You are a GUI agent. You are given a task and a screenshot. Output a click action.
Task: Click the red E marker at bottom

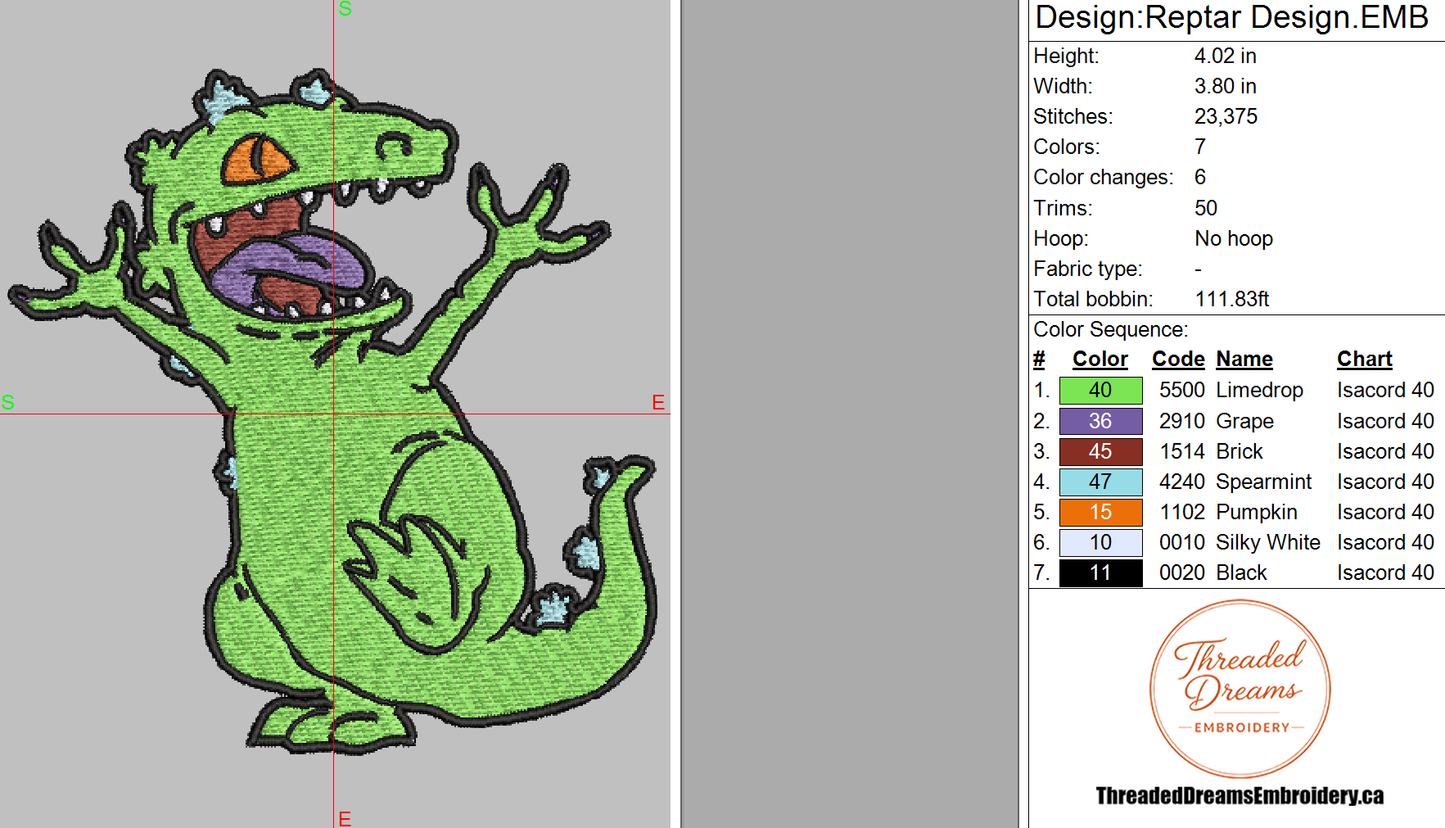[x=345, y=819]
